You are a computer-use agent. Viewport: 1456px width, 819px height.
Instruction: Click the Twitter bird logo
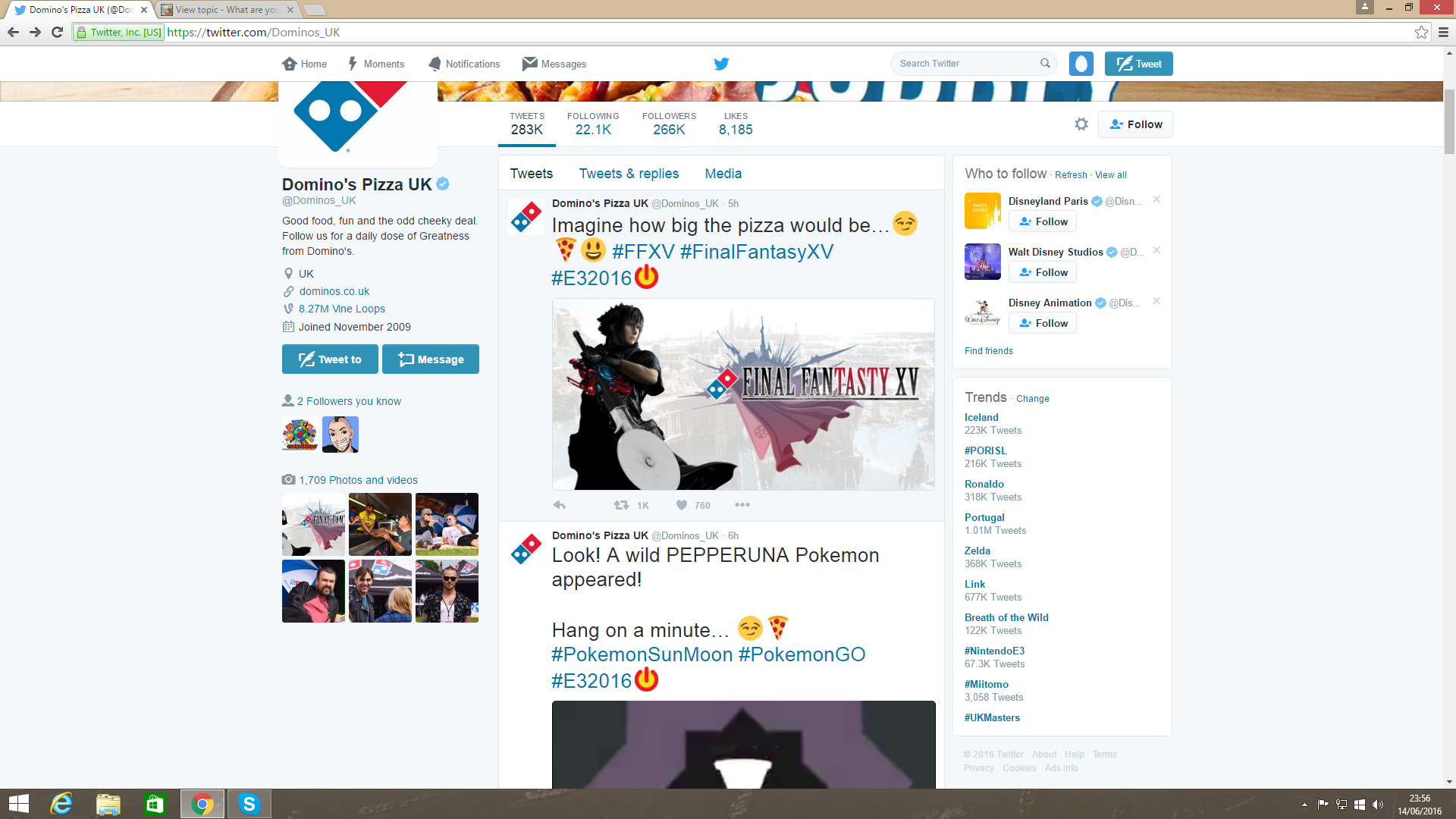721,64
